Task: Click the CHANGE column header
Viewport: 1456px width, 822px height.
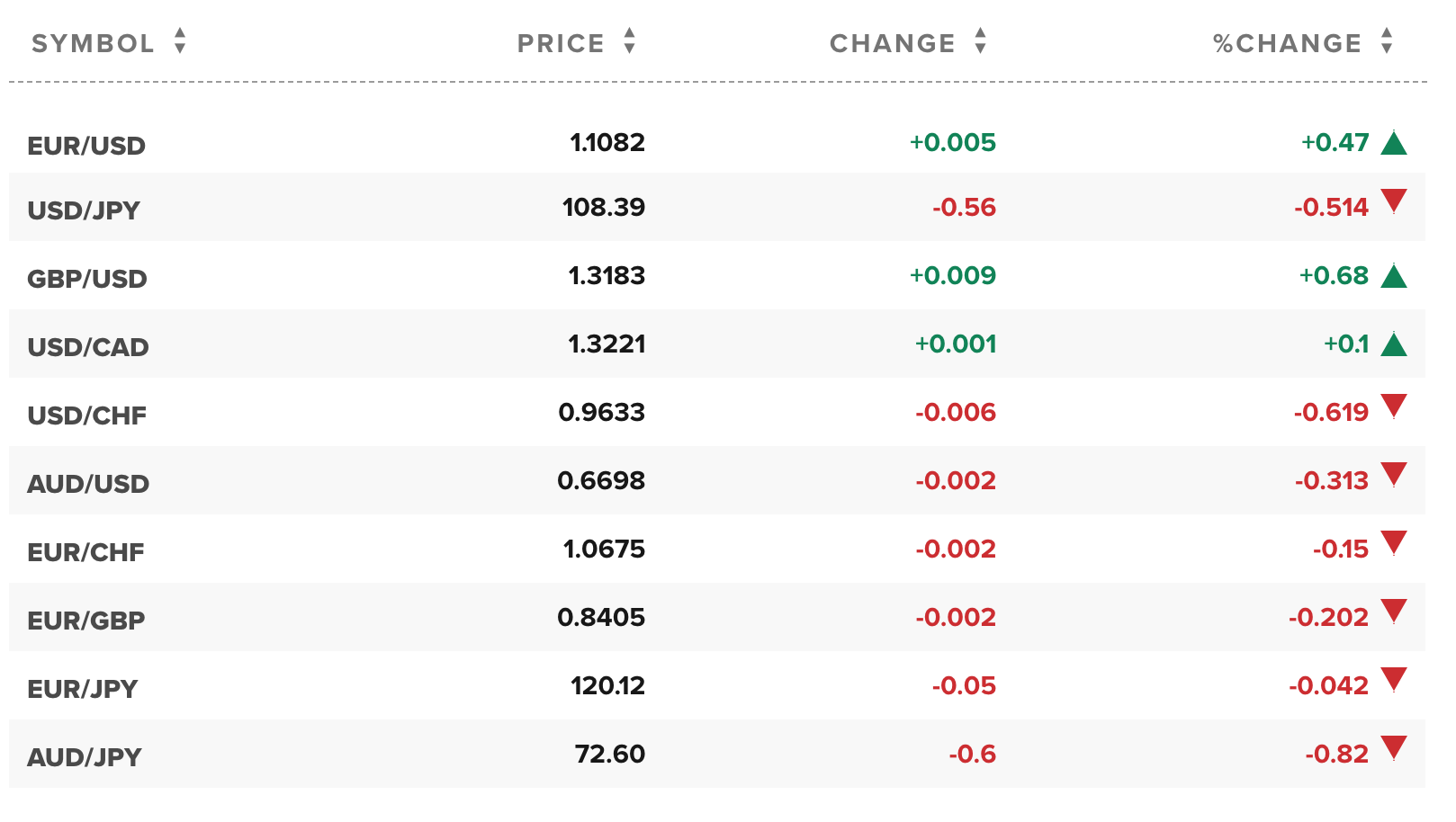Action: [x=892, y=43]
